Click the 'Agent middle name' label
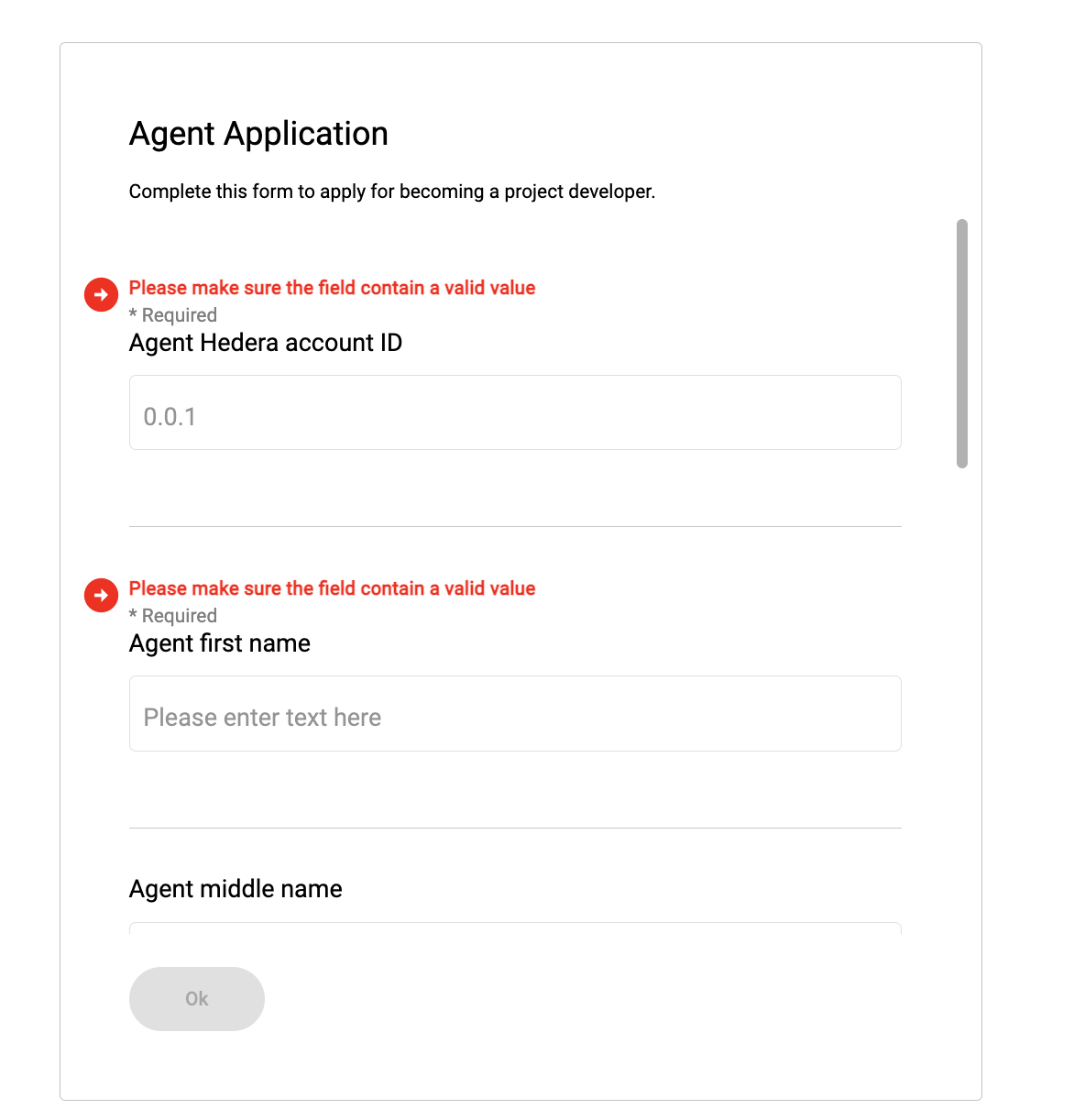 236,889
